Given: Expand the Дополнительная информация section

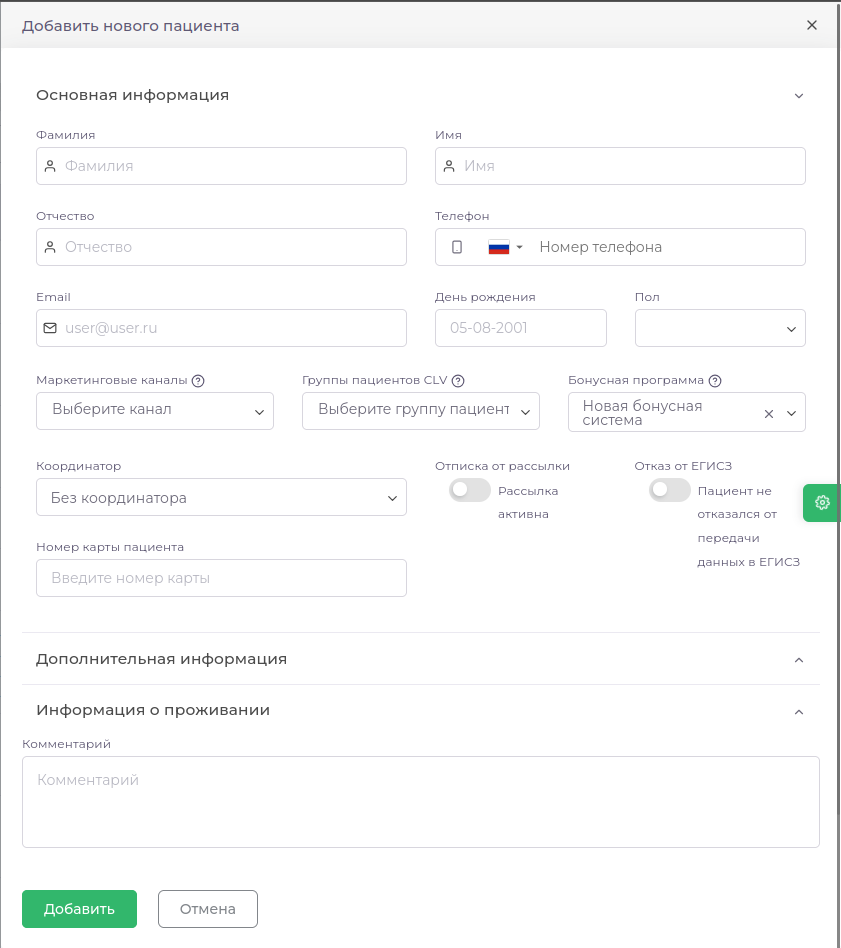Looking at the screenshot, I should click(798, 660).
